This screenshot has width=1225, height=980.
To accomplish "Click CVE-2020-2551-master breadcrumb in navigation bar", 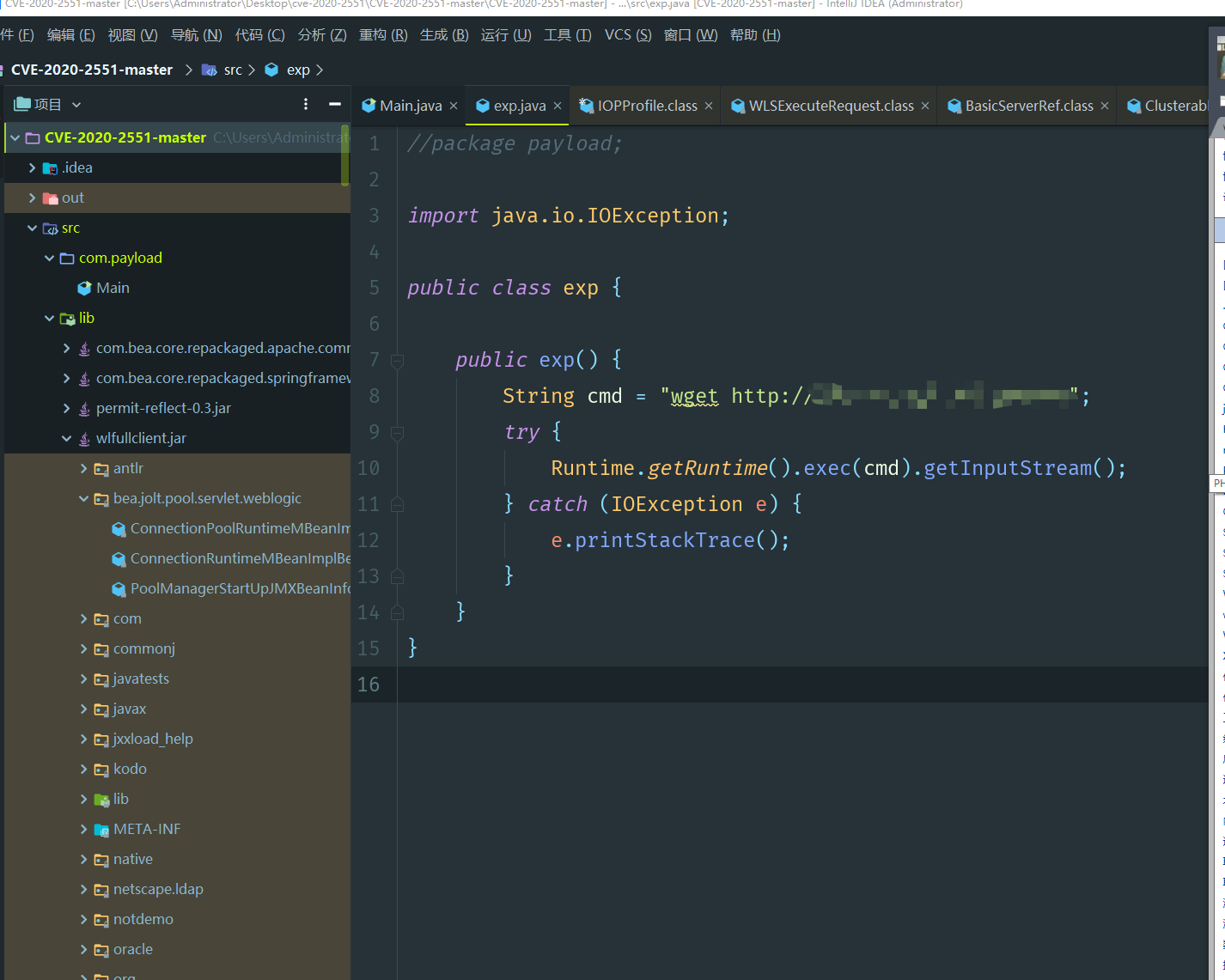I will (x=92, y=70).
